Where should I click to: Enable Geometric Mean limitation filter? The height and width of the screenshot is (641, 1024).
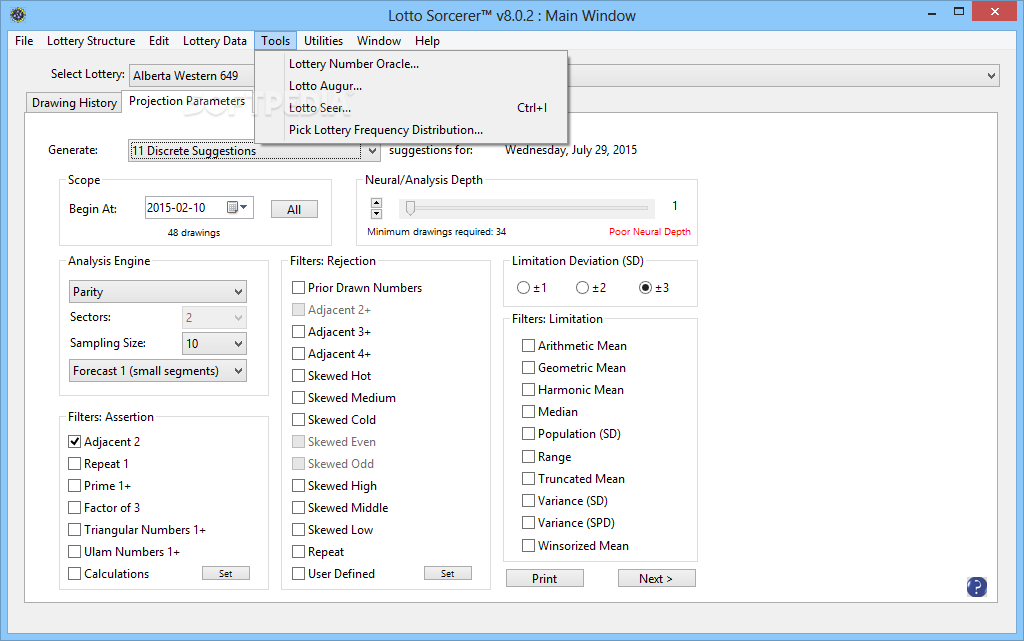[528, 368]
